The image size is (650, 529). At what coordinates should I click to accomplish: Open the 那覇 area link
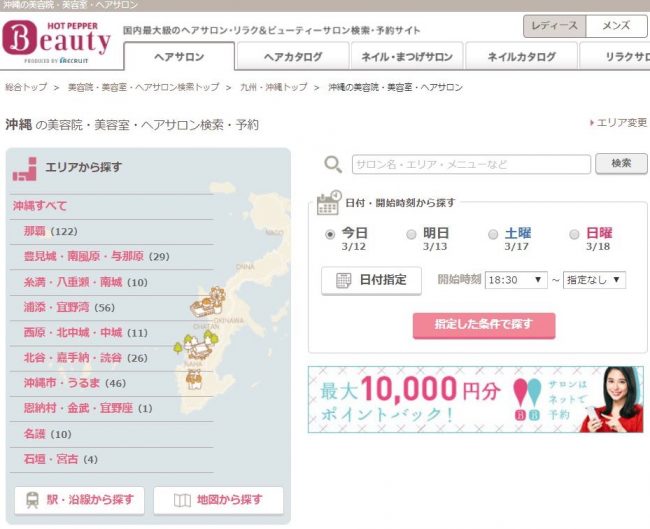(34, 232)
